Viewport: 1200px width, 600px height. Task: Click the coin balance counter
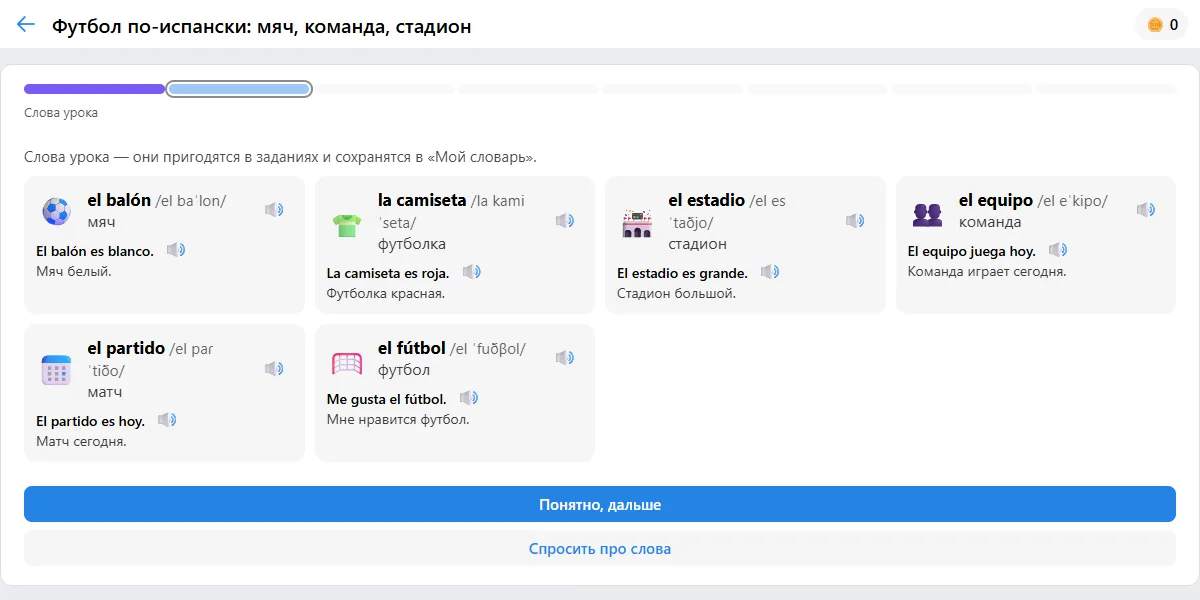tap(1162, 25)
